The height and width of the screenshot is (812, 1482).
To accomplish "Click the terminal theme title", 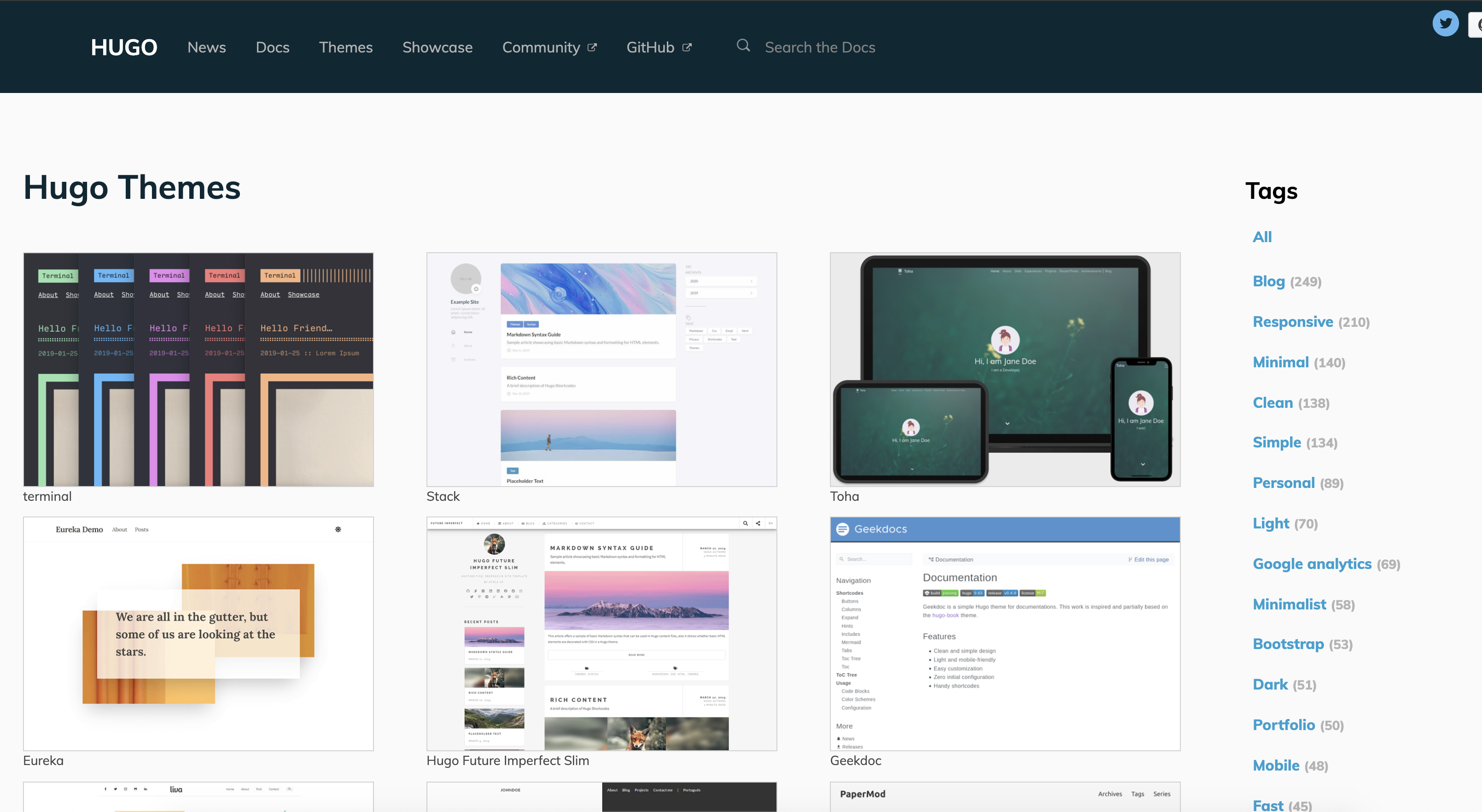I will pos(47,496).
